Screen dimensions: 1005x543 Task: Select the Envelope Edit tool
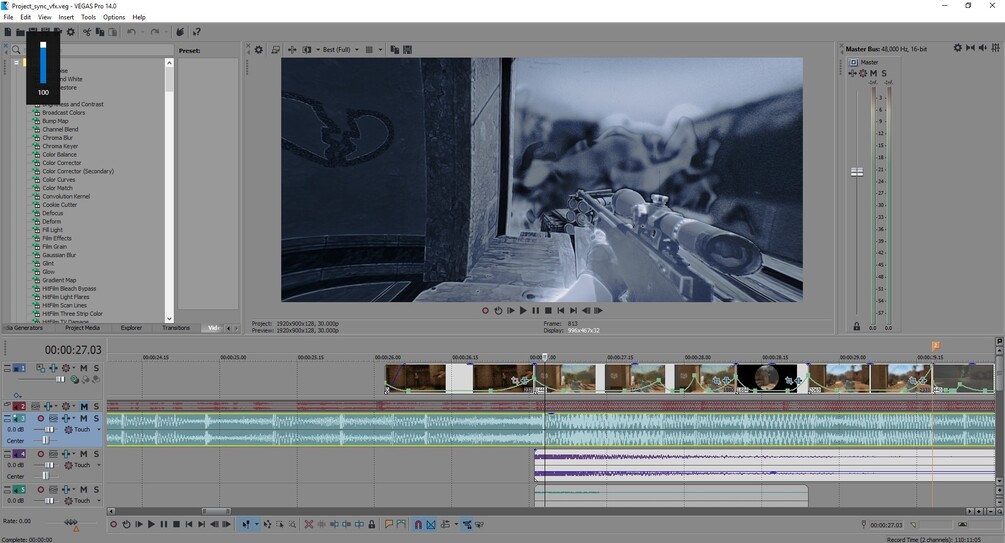pyautogui.click(x=267, y=524)
